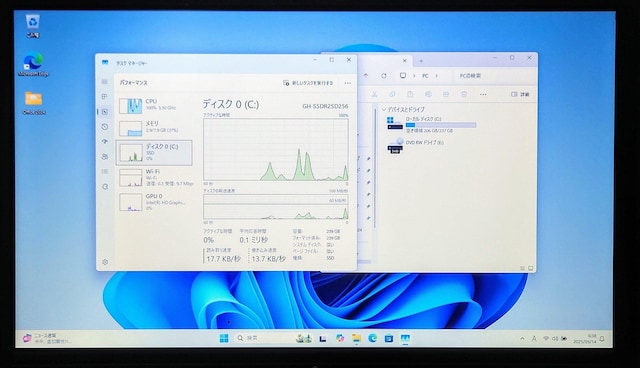The height and width of the screenshot is (368, 640).
Task: Click the disk transfer rate graph
Action: 276,207
